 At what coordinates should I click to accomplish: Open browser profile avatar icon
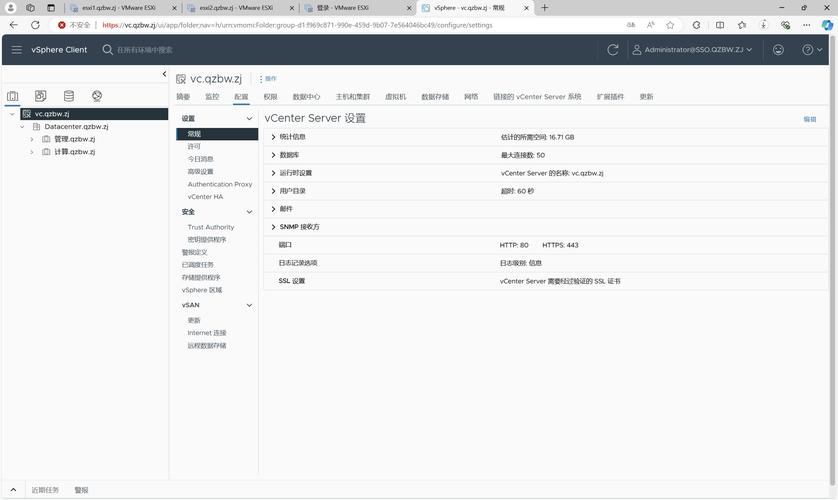(x=11, y=8)
